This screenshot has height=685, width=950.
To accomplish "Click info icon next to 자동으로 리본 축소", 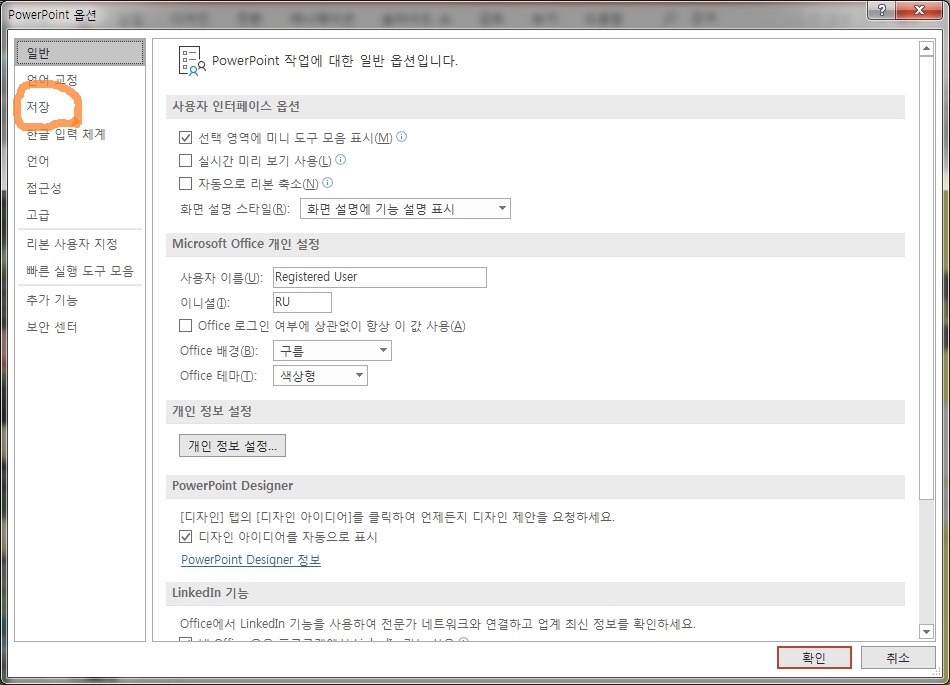I will 328,182.
